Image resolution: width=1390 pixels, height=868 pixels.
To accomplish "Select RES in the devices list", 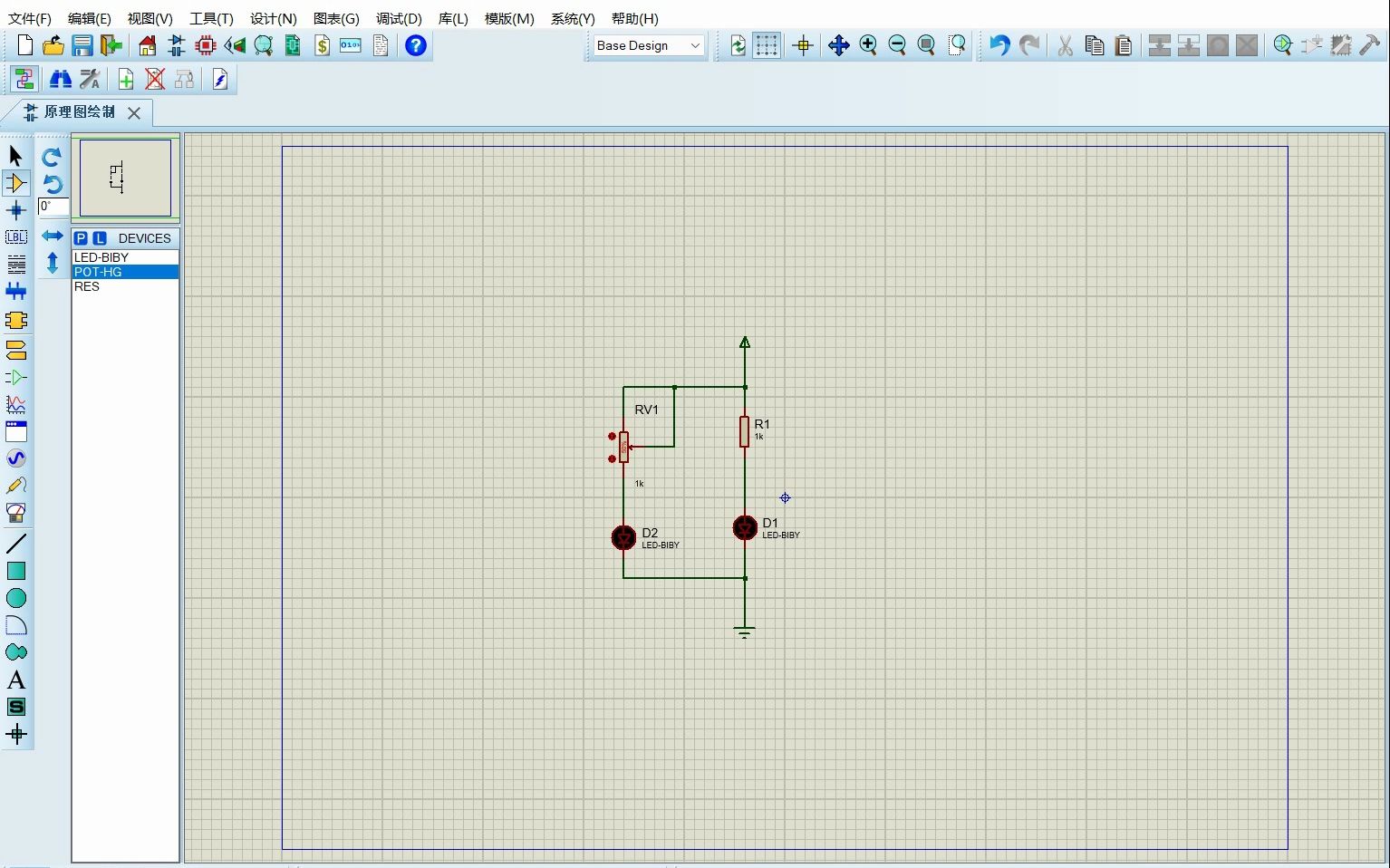I will pos(125,286).
